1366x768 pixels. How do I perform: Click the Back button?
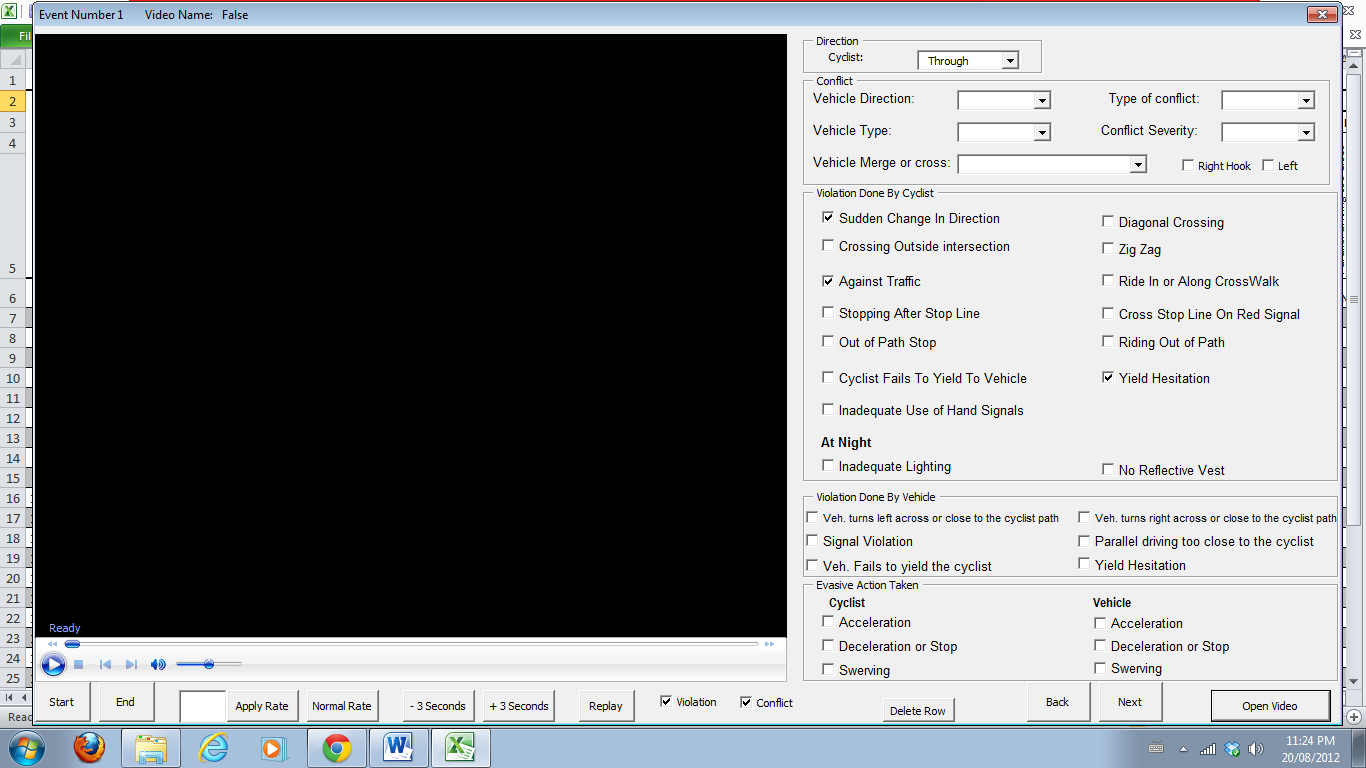tap(1058, 702)
